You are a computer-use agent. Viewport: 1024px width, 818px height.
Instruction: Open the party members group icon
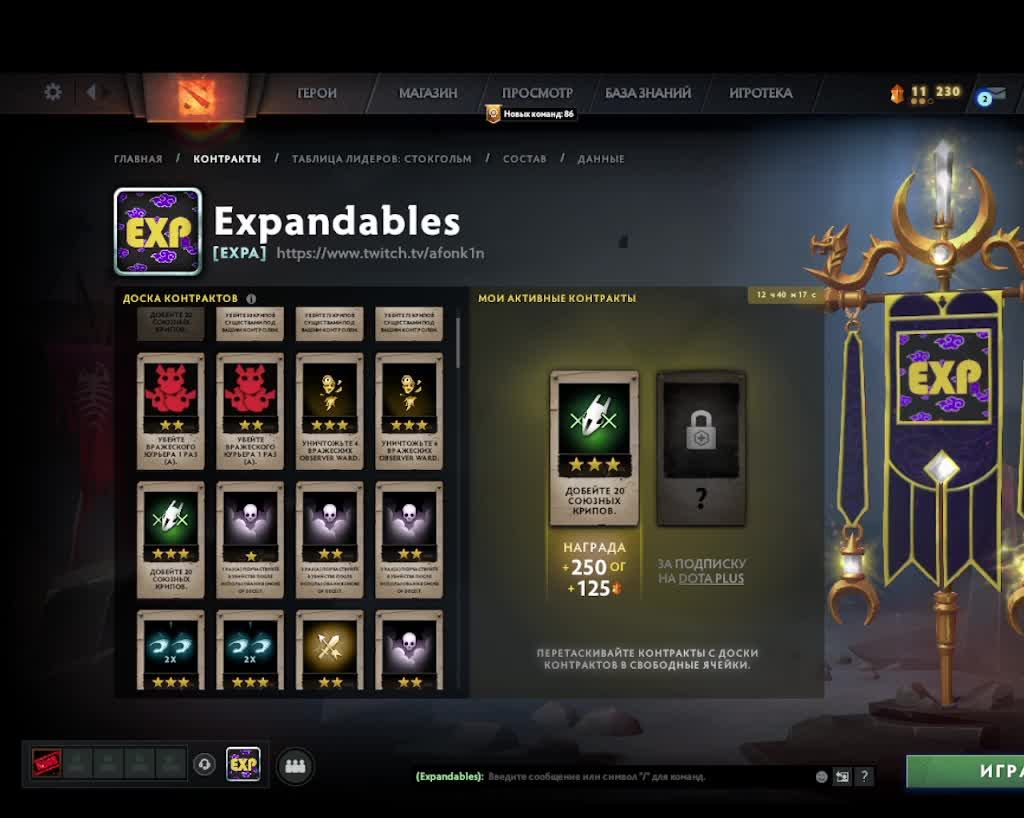[x=295, y=765]
